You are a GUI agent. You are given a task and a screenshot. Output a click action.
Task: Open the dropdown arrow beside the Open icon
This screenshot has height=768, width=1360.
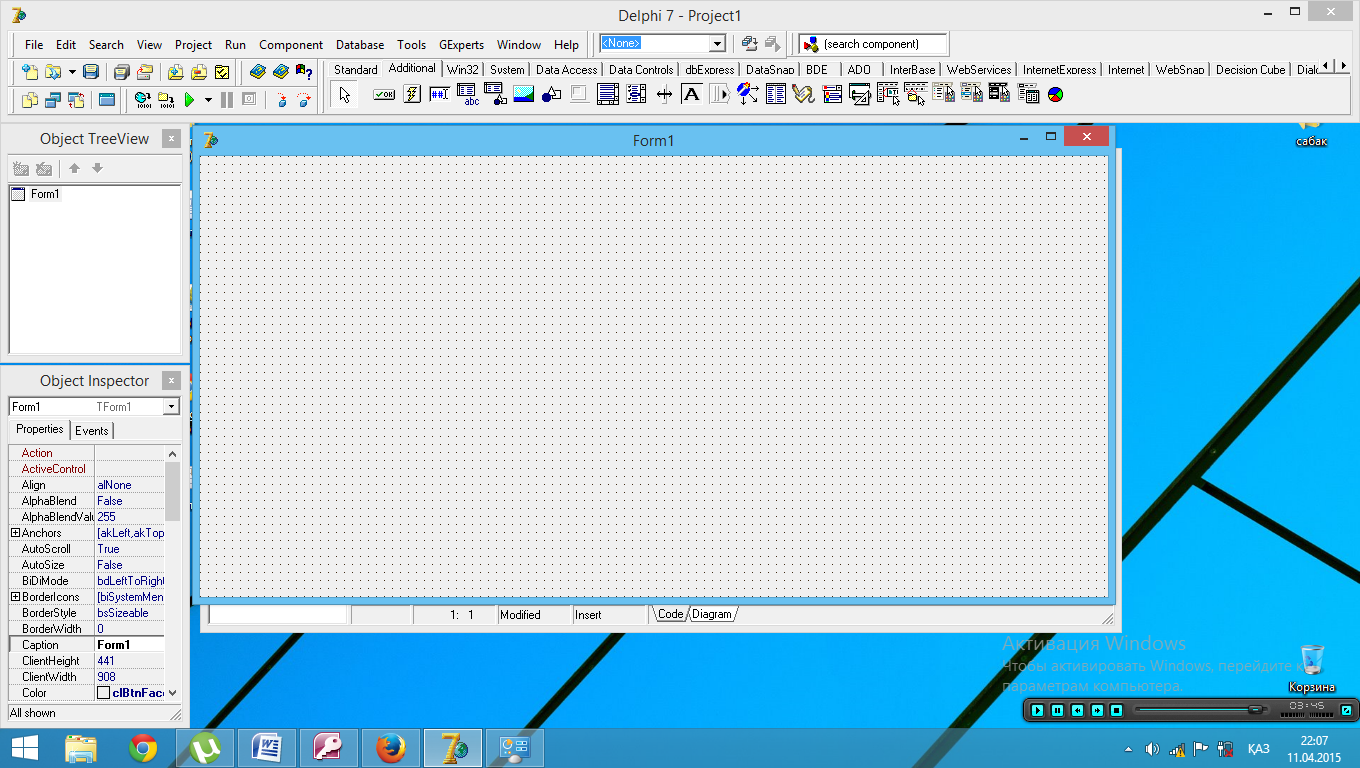click(72, 72)
